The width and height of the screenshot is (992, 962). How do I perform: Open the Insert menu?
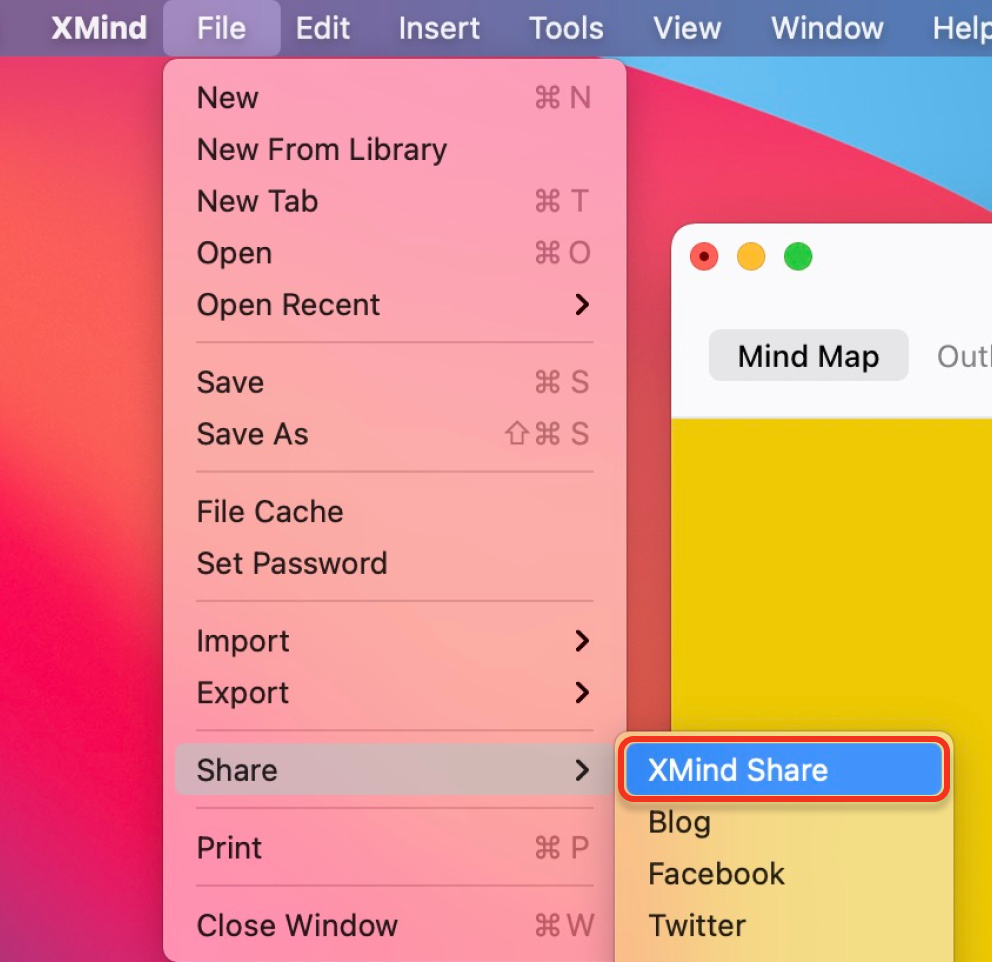(439, 28)
